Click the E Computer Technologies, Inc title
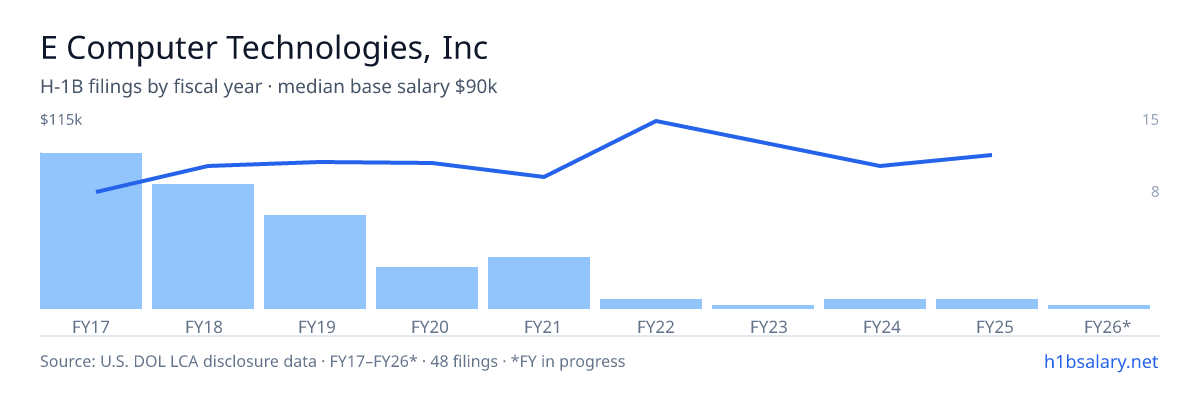Screen dimensions: 1200x400 click(x=264, y=47)
